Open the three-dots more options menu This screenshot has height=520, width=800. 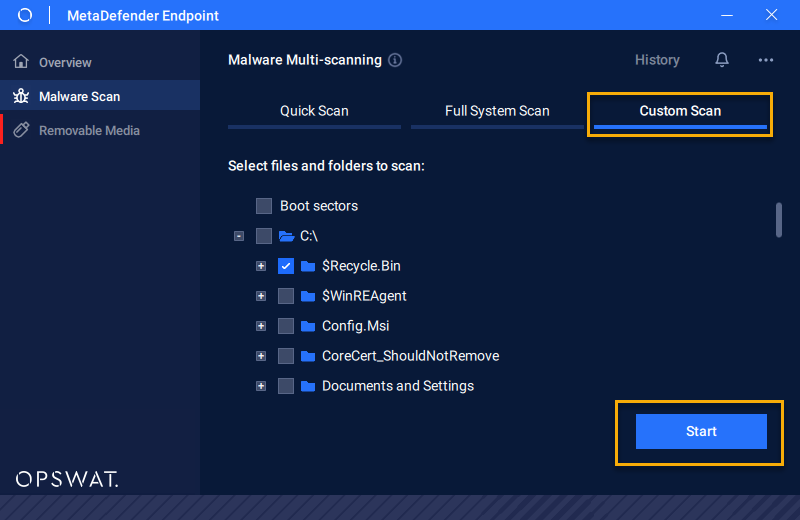(x=765, y=60)
